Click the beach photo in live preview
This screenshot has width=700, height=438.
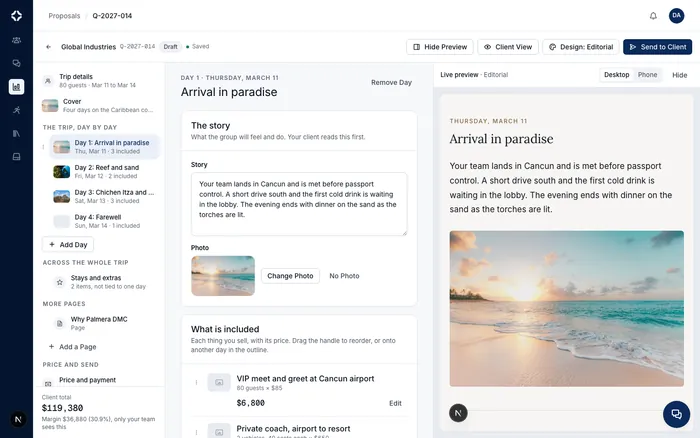pyautogui.click(x=567, y=309)
